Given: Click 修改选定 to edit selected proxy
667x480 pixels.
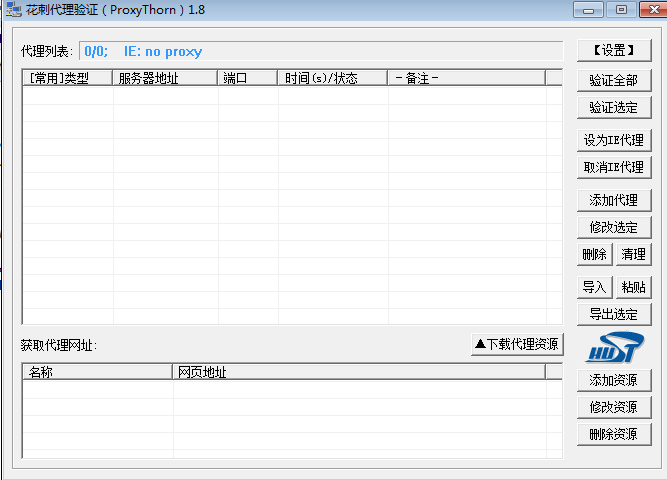Looking at the screenshot, I should [x=614, y=227].
